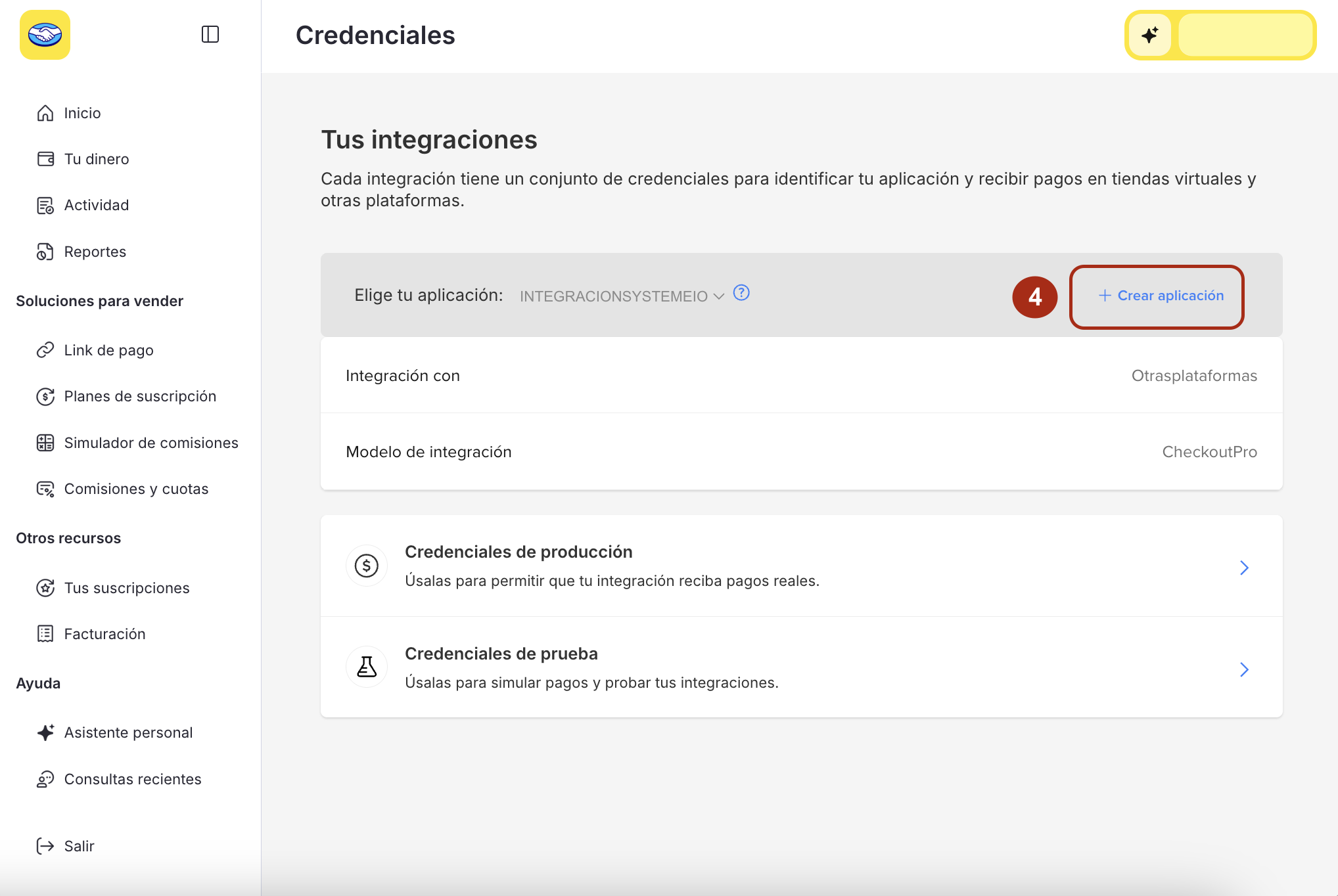
Task: Click the 'Modelo de integración' label
Action: [428, 452]
